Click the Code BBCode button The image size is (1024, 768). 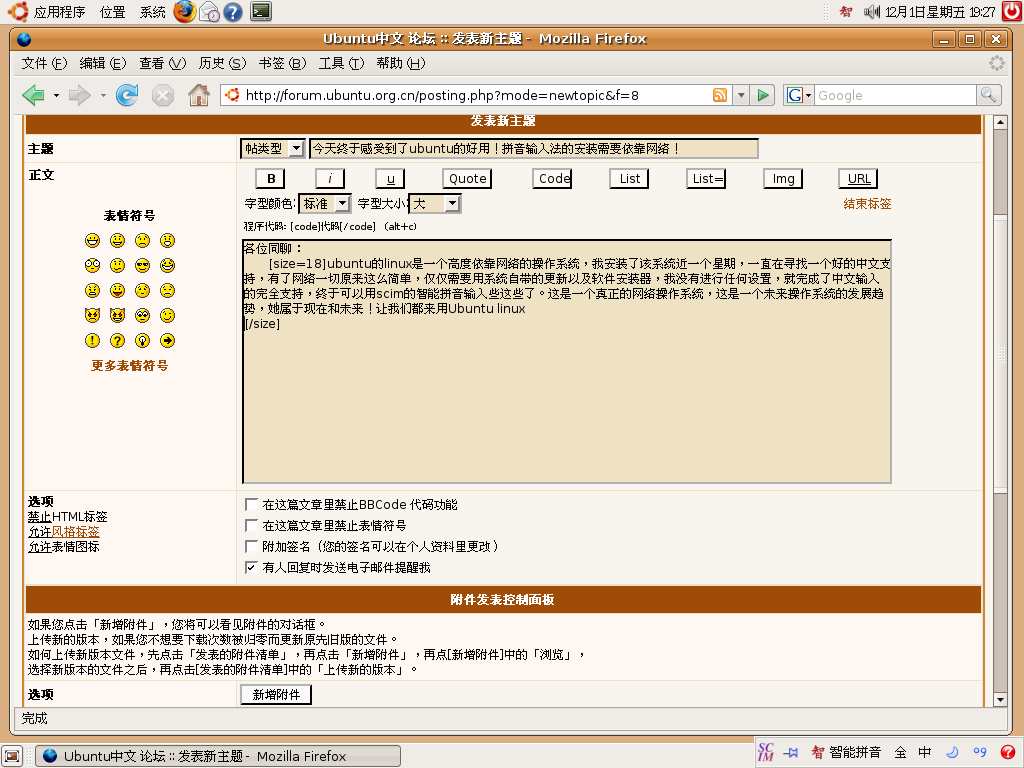(554, 178)
